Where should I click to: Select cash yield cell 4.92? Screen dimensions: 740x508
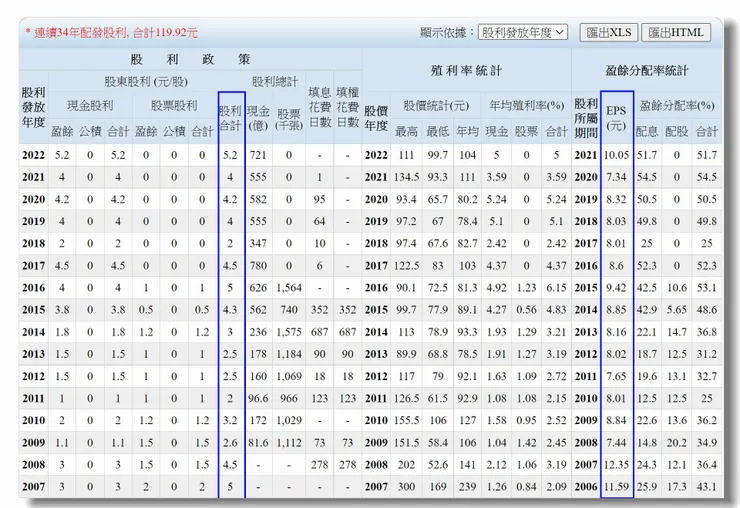click(x=496, y=288)
